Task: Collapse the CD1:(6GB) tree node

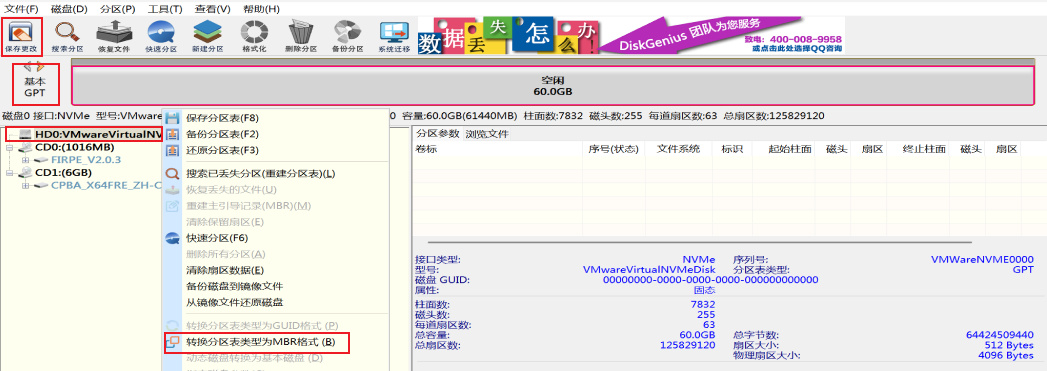Action: click(9, 172)
